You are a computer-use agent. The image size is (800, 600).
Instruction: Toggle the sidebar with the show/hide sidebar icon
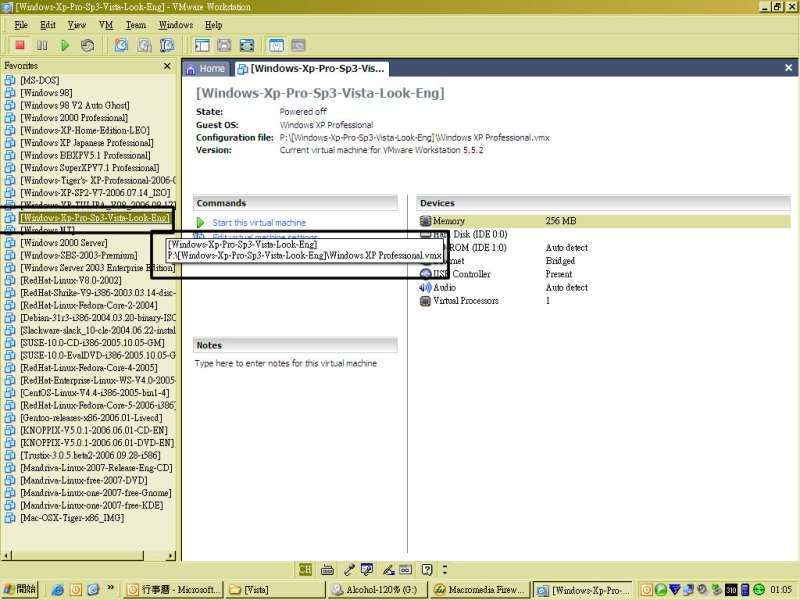click(202, 45)
